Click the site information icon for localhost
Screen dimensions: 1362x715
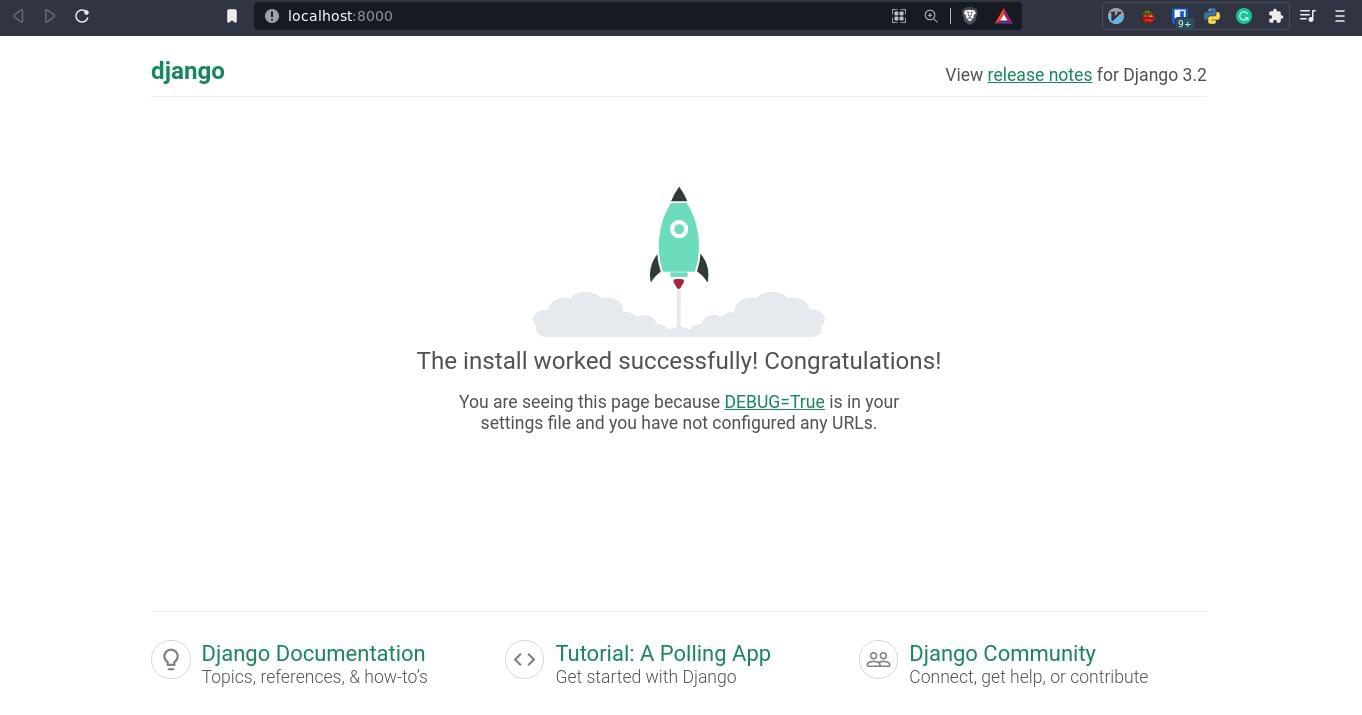(x=271, y=16)
